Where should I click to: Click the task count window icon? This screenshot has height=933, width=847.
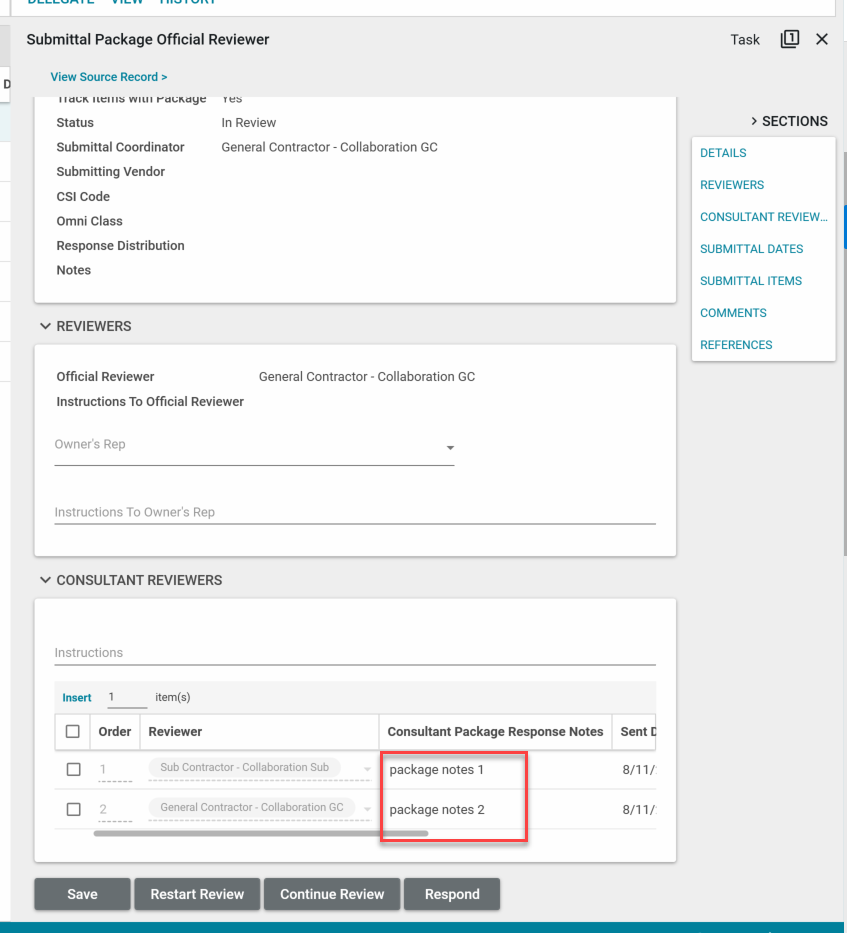(789, 39)
